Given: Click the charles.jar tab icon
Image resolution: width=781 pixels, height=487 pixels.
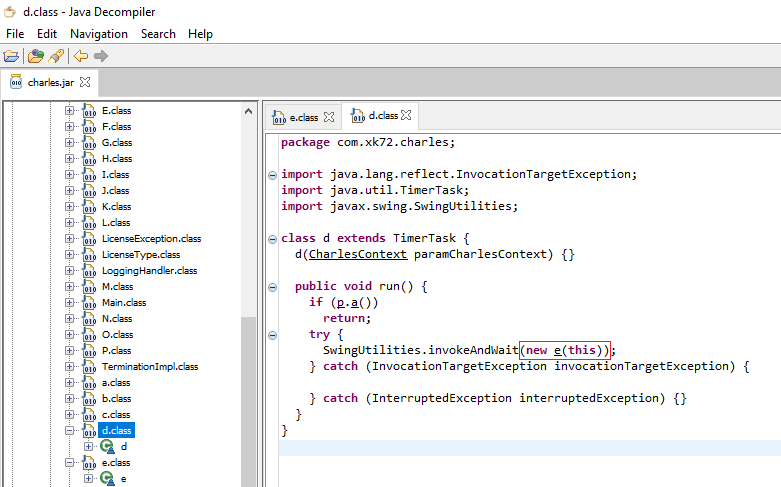Looking at the screenshot, I should [16, 82].
